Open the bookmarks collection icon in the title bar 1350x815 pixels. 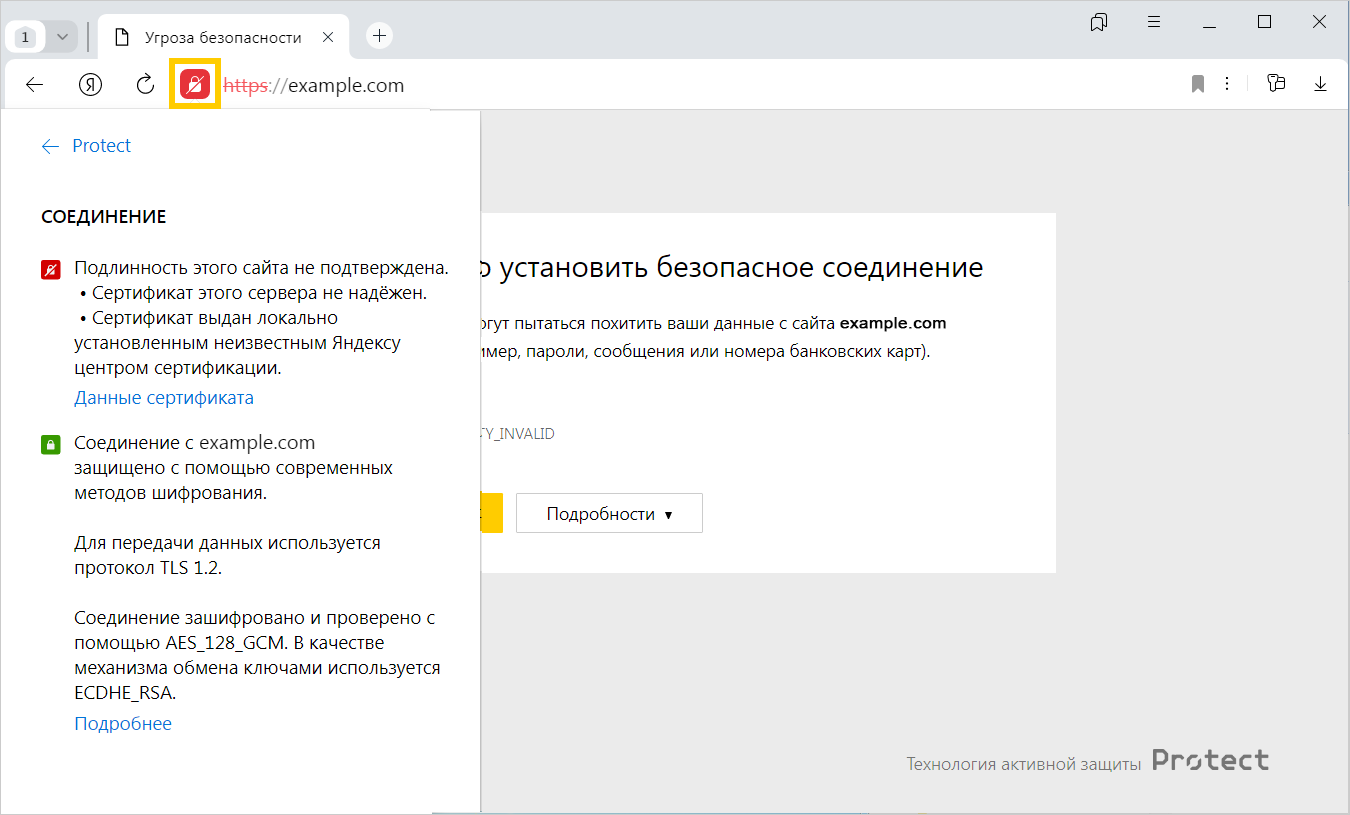(1099, 22)
